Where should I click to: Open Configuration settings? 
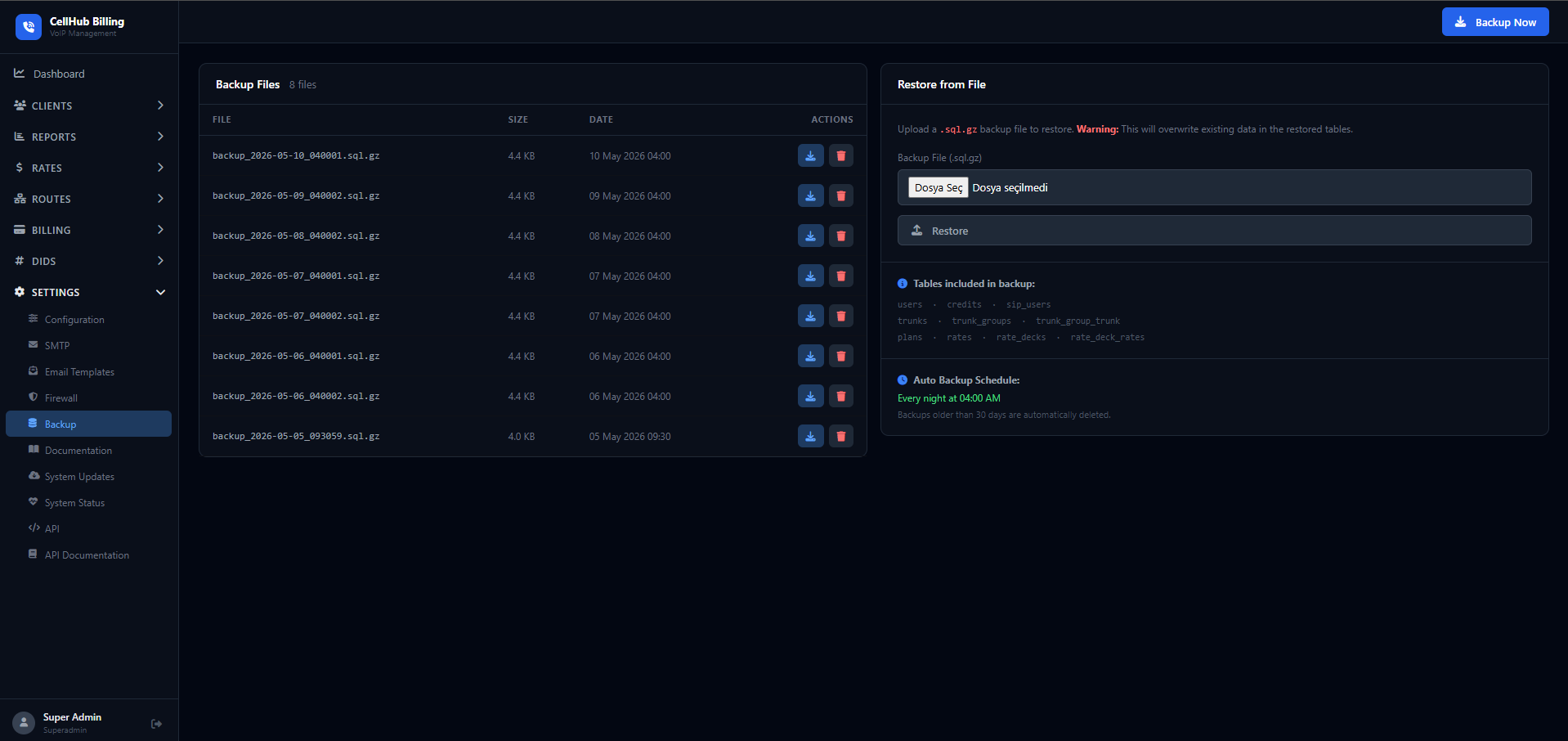(x=88, y=319)
